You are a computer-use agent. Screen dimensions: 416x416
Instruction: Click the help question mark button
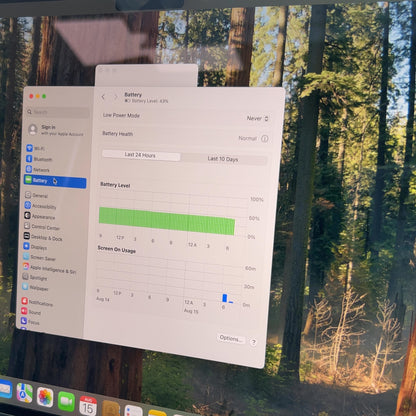point(253,342)
